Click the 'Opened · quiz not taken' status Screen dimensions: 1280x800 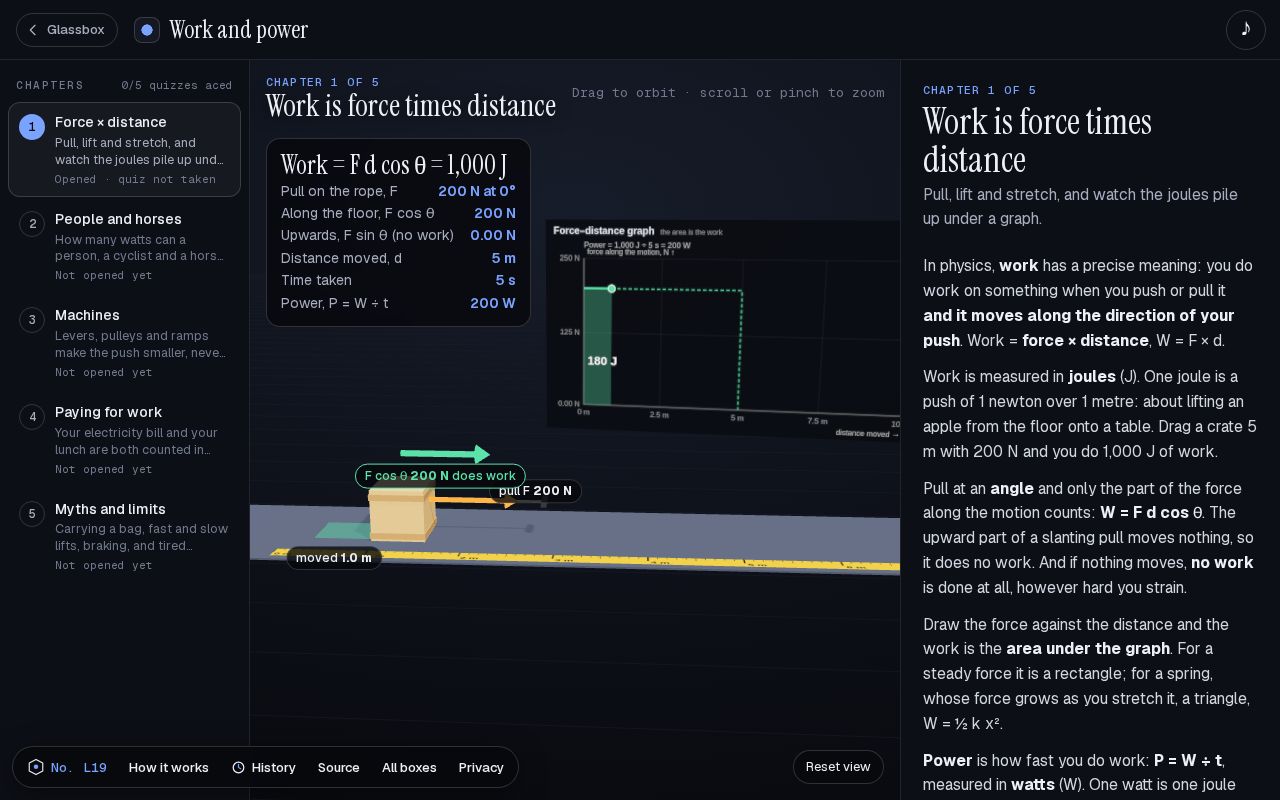(x=135, y=179)
